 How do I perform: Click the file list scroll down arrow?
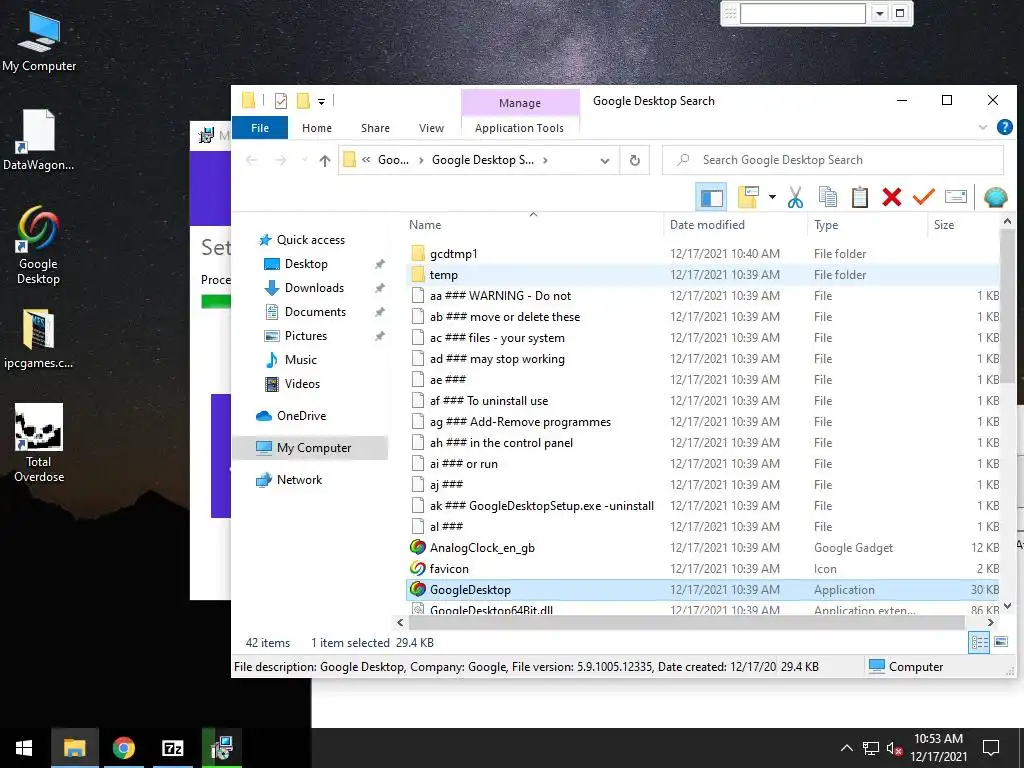coord(1007,606)
